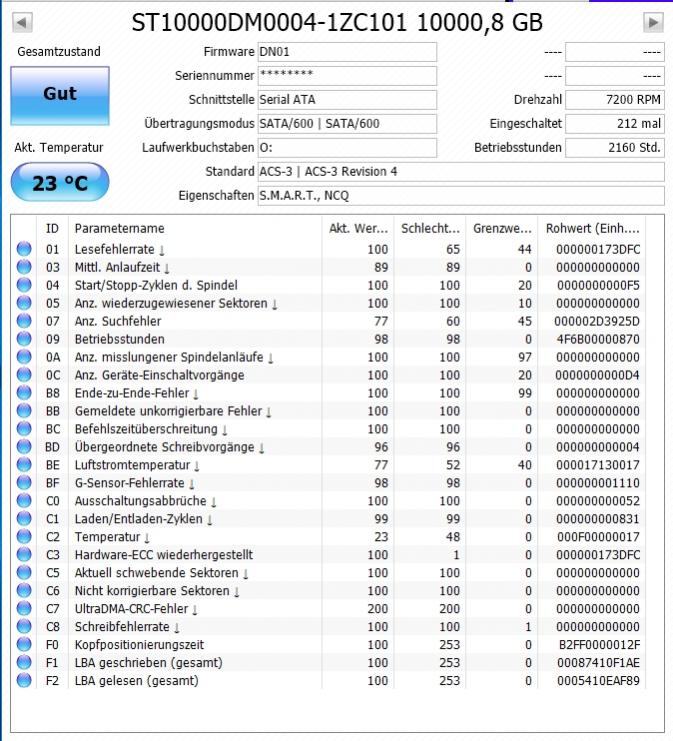The image size is (673, 741).
Task: Click the status orb for Laden/Entladen-Zyklen
Action: pyautogui.click(x=24, y=518)
